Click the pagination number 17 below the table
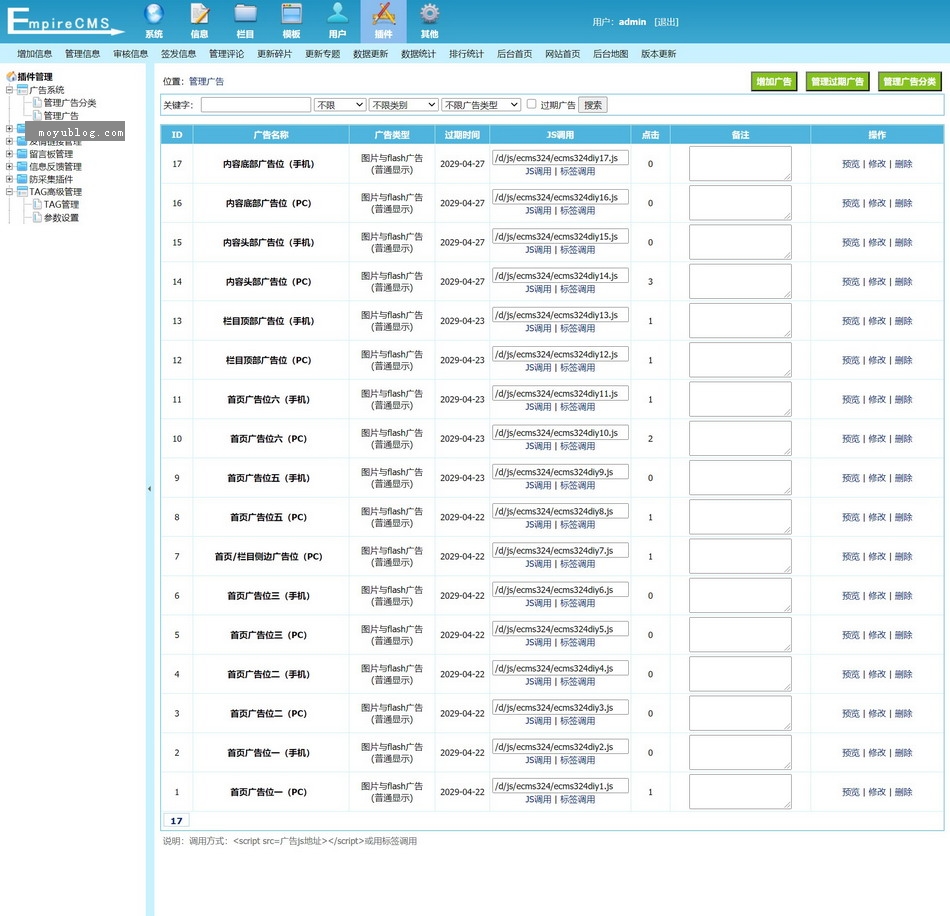The image size is (950, 916). pyautogui.click(x=176, y=821)
